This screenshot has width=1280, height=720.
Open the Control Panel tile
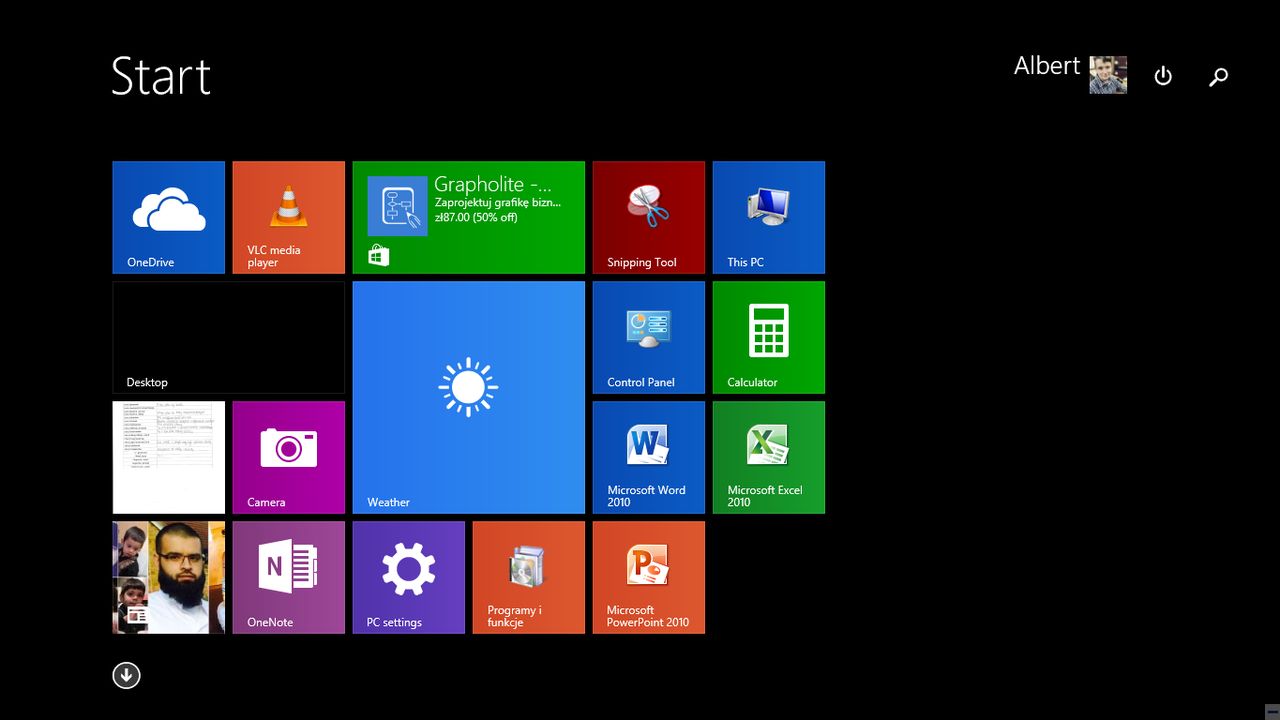point(649,337)
